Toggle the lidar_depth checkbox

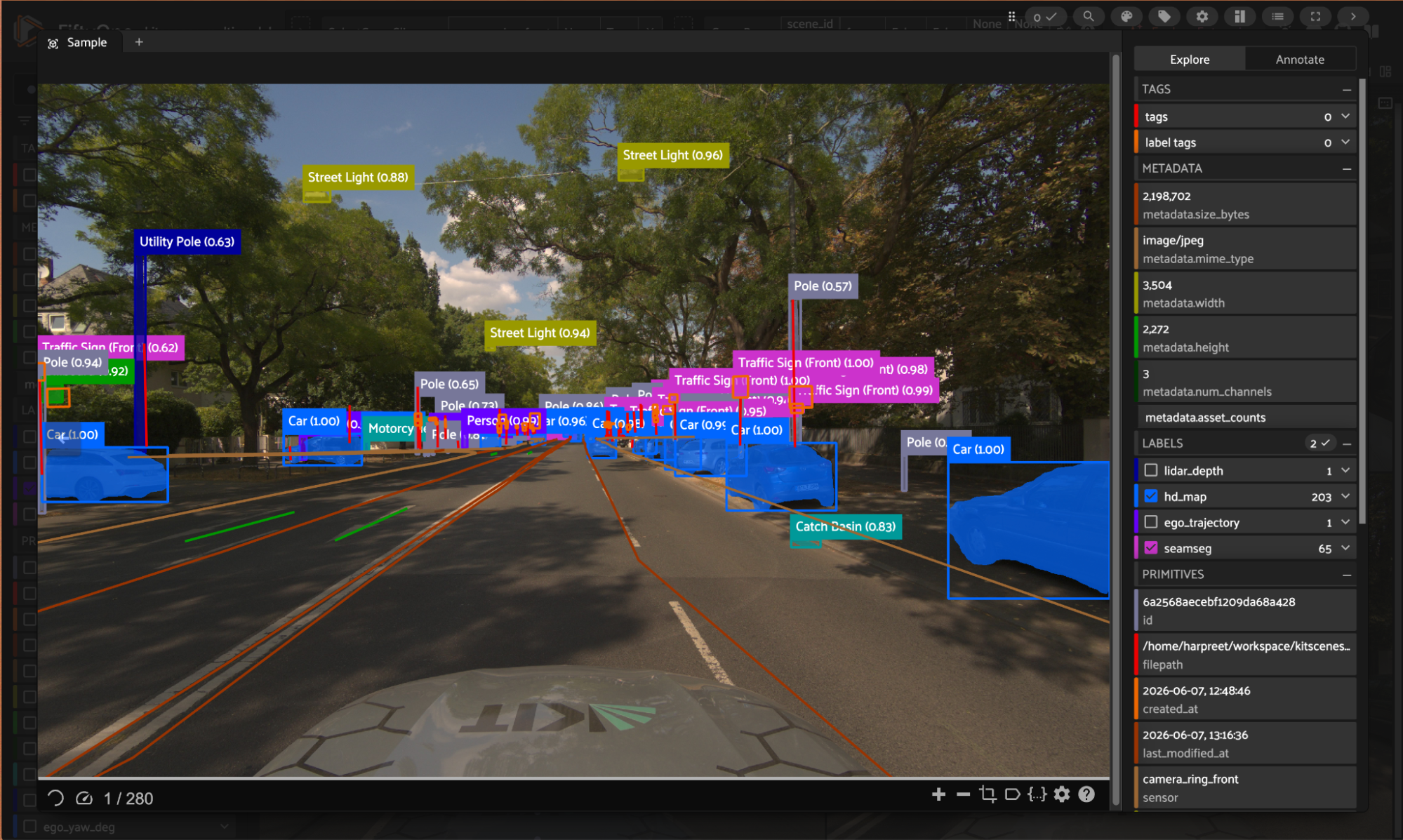(1151, 470)
